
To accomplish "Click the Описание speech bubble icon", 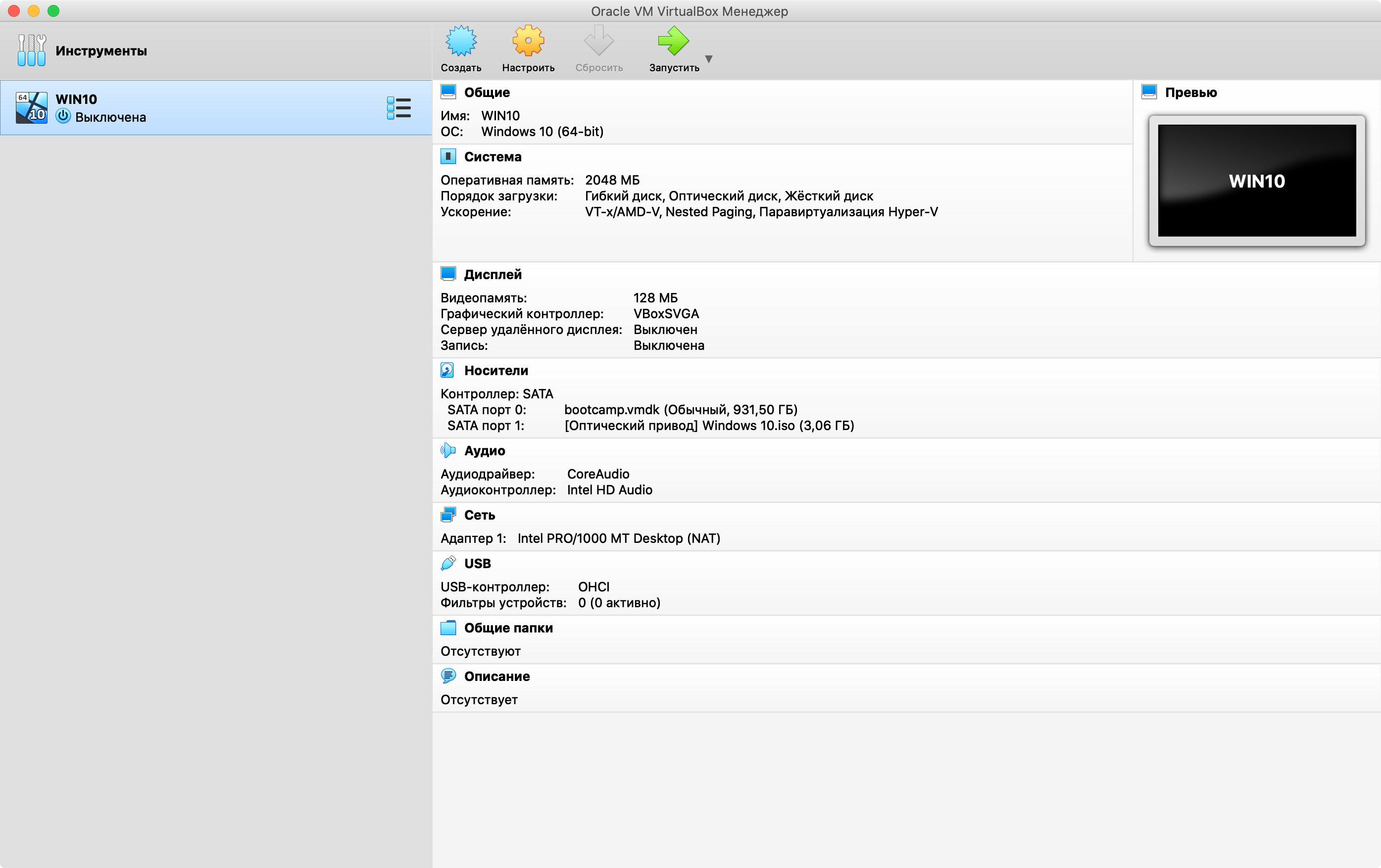I will pos(448,675).
